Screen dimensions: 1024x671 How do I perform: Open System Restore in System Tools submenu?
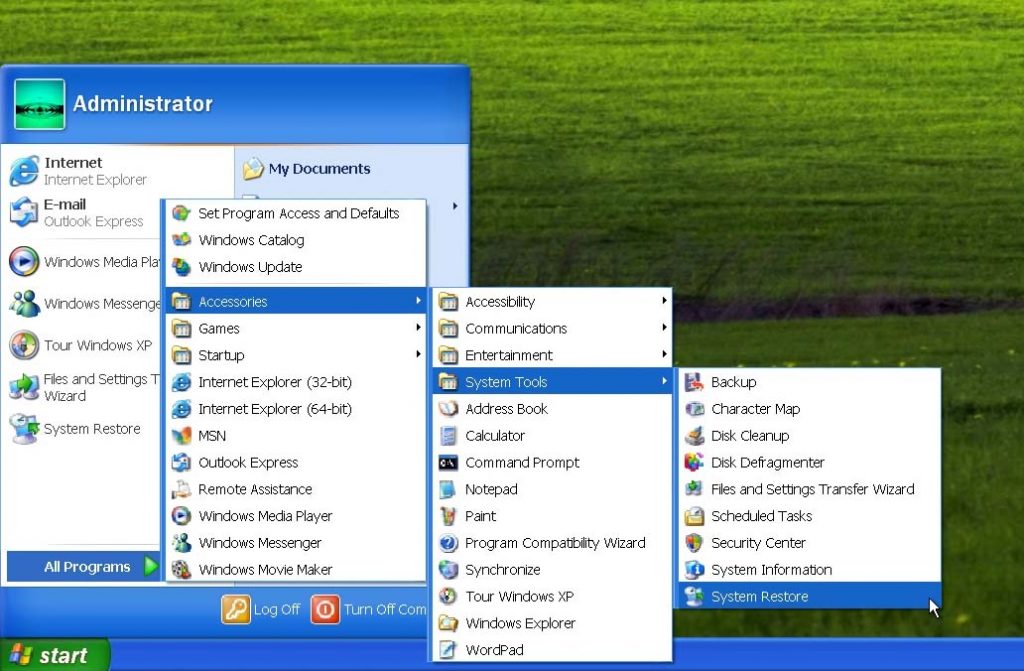(x=809, y=596)
